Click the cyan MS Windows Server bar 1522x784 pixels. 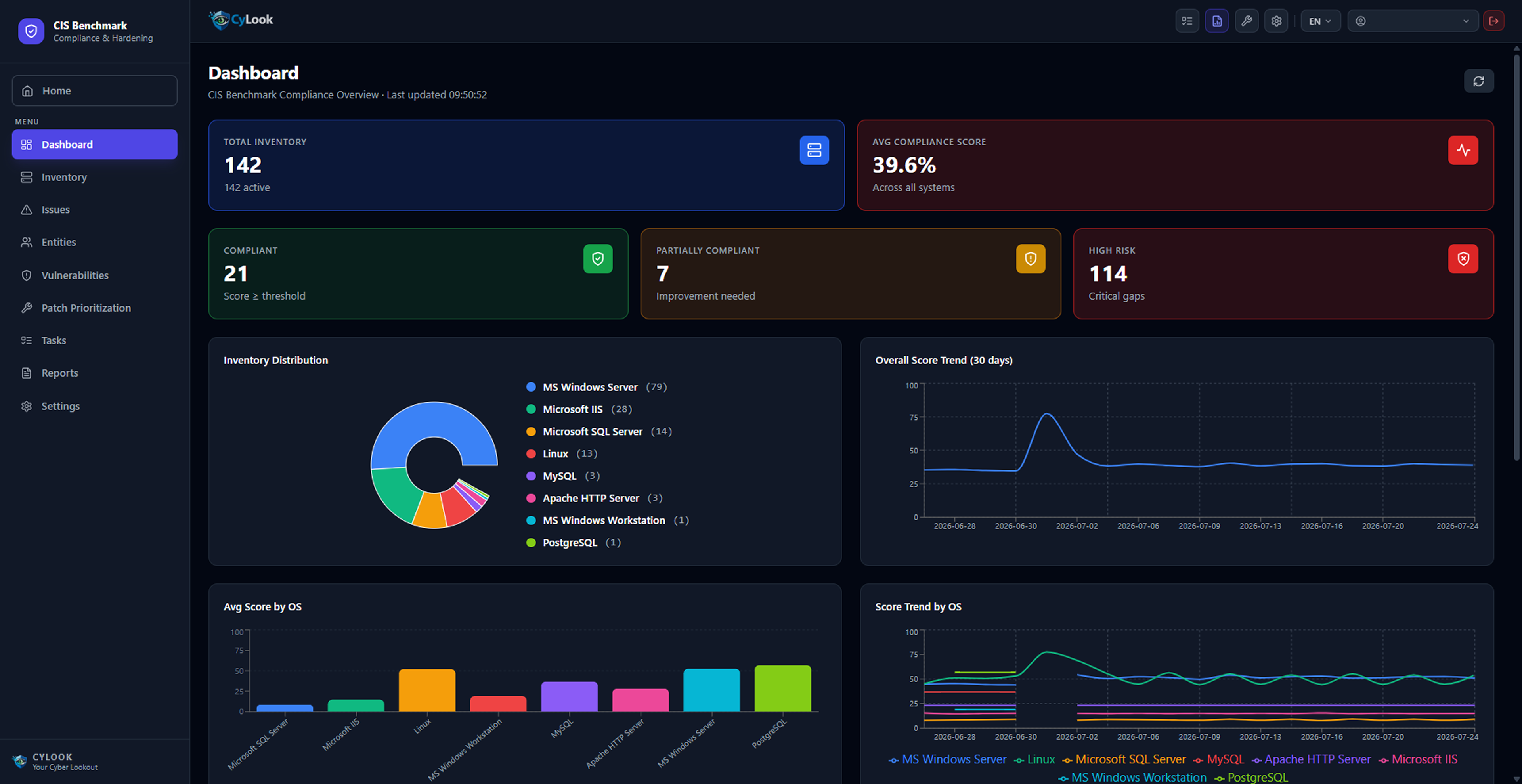[711, 690]
